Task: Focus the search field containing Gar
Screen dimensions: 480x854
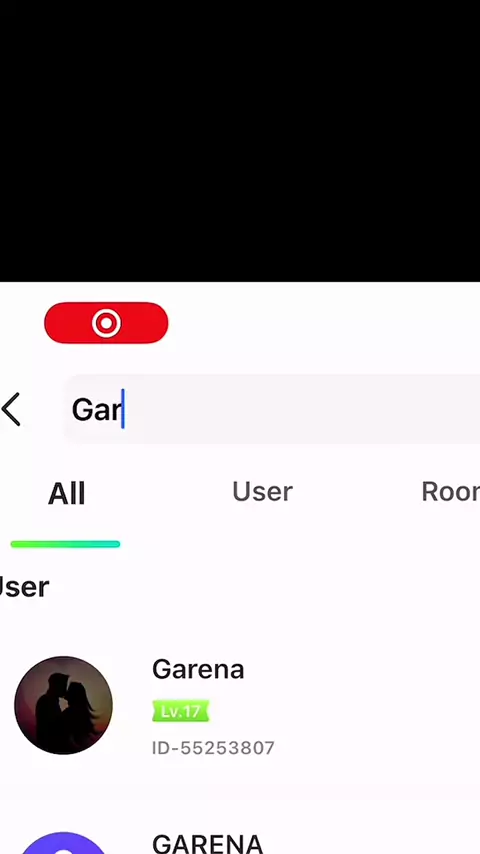Action: [x=272, y=409]
